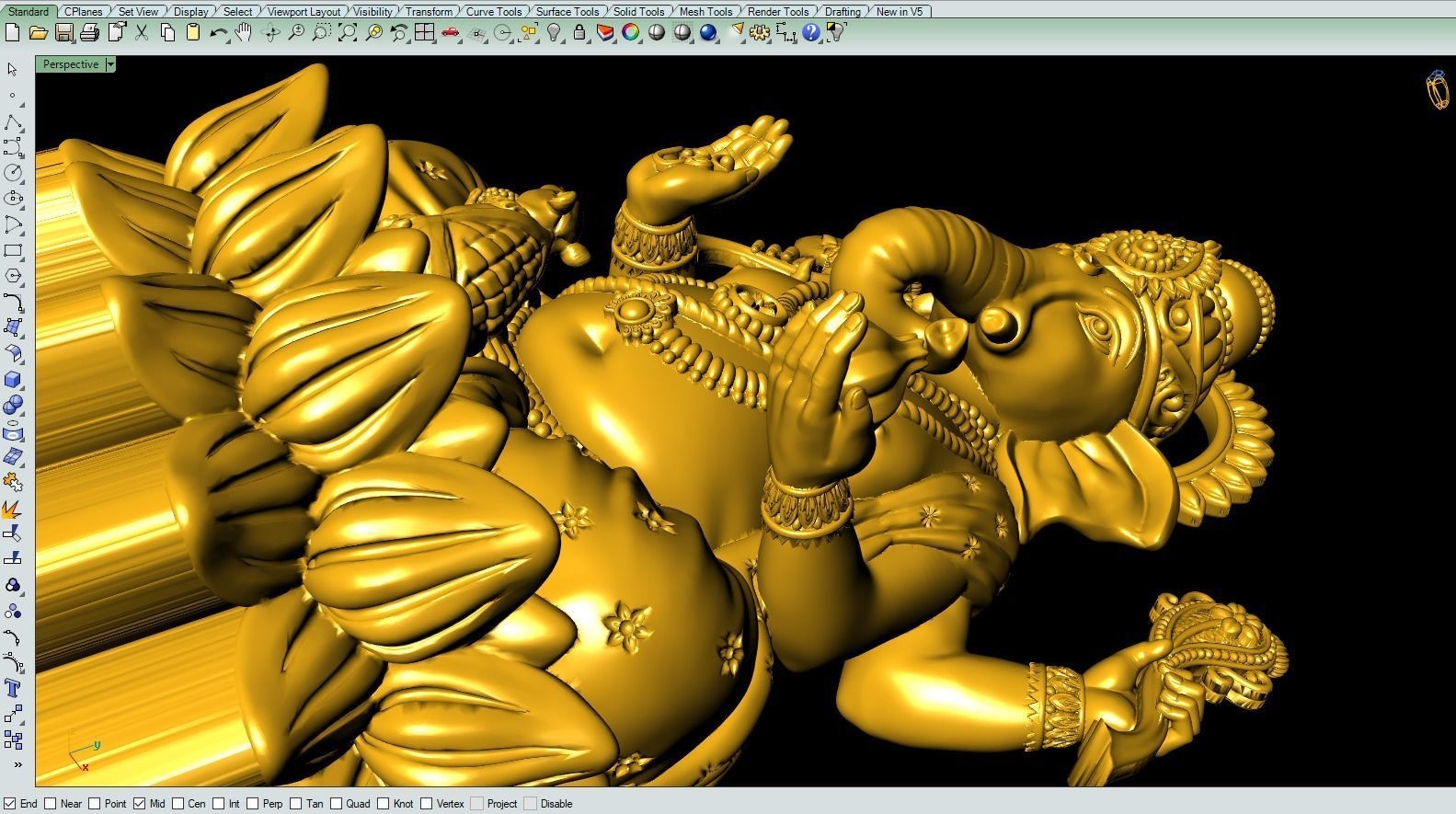The width and height of the screenshot is (1456, 814).
Task: Cut selection with the scissors icon
Action: coord(142,33)
